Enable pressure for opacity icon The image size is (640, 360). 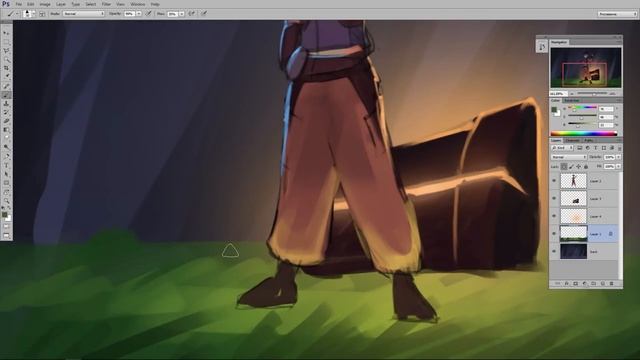click(149, 13)
